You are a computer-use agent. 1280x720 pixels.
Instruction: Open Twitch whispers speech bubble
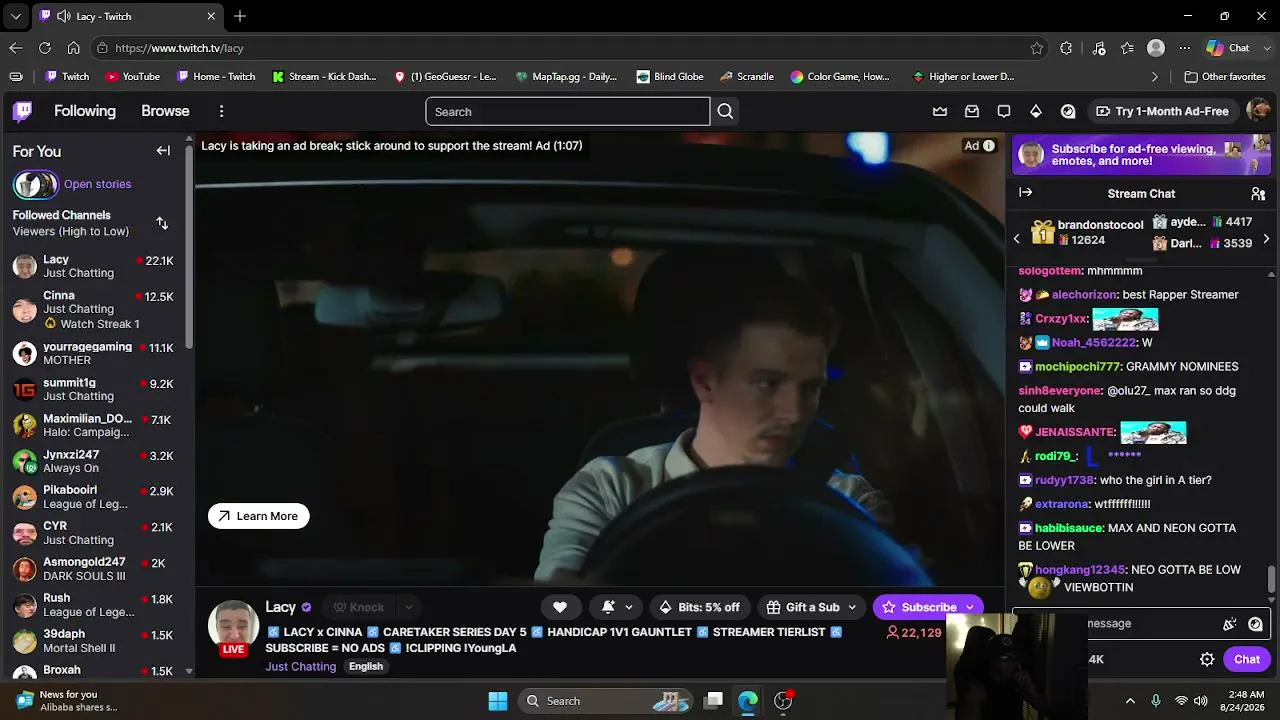(x=1004, y=111)
